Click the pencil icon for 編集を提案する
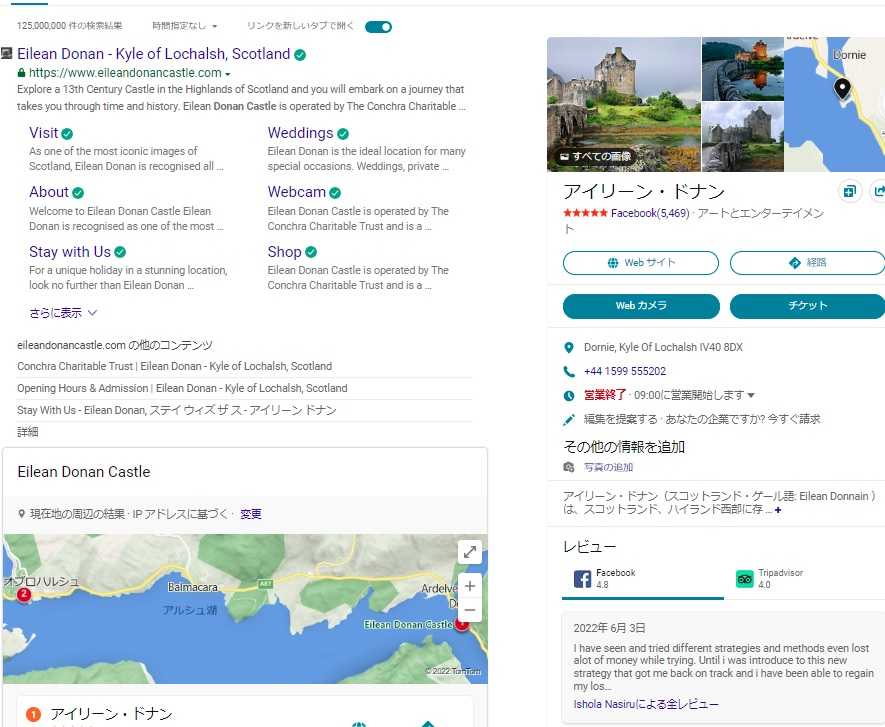 click(570, 420)
